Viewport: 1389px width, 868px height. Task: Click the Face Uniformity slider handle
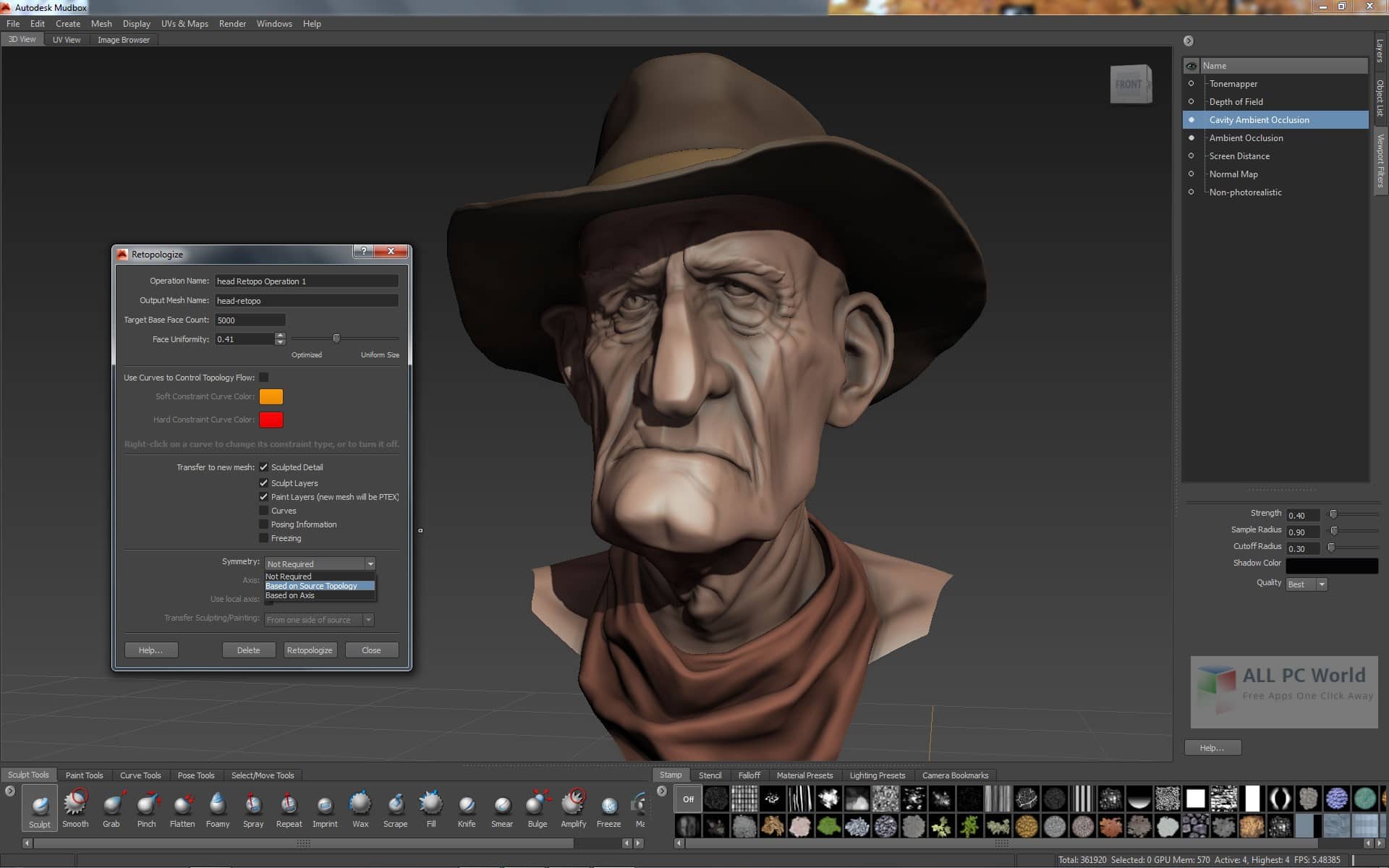click(336, 339)
